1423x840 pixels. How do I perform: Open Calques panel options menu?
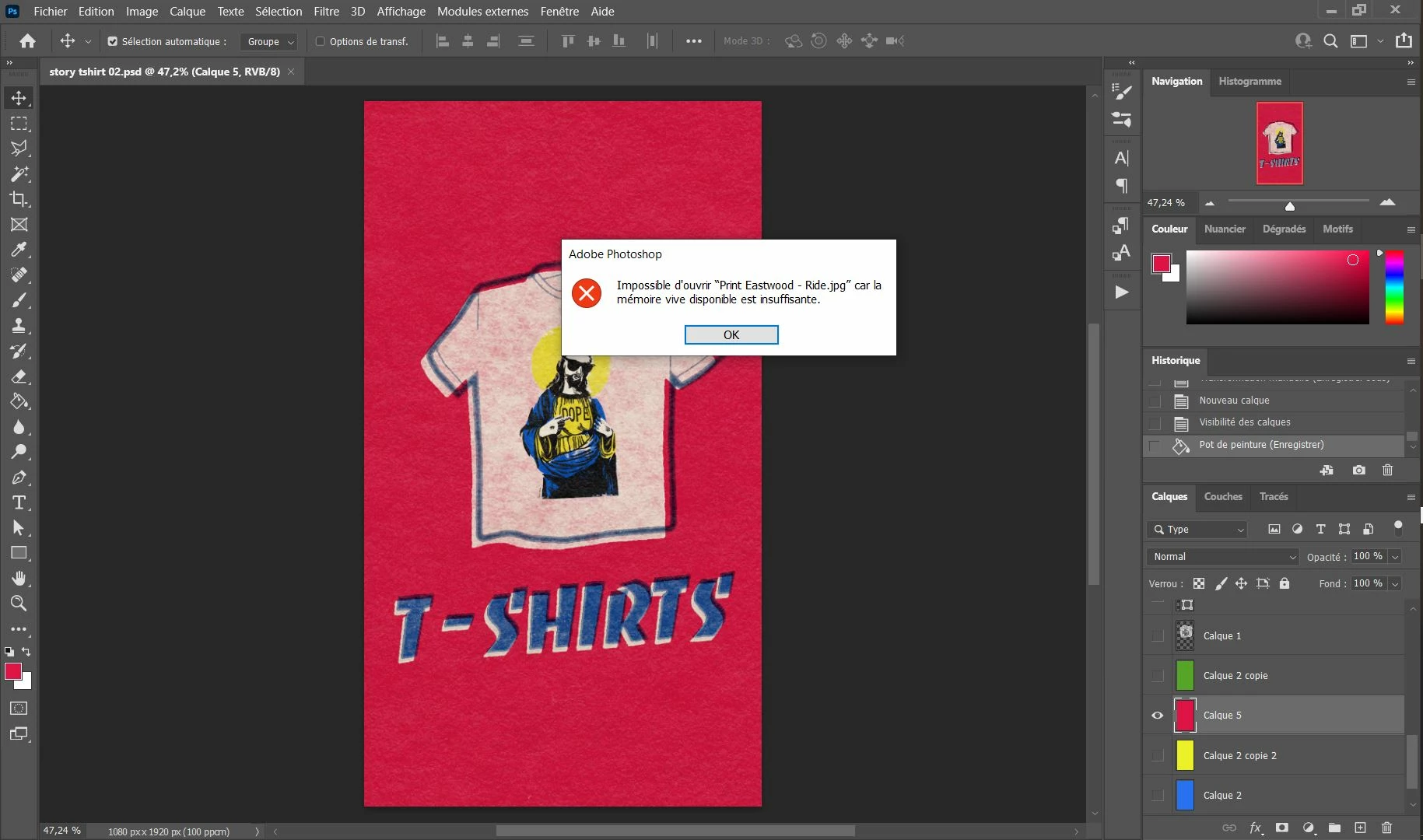[x=1411, y=497]
